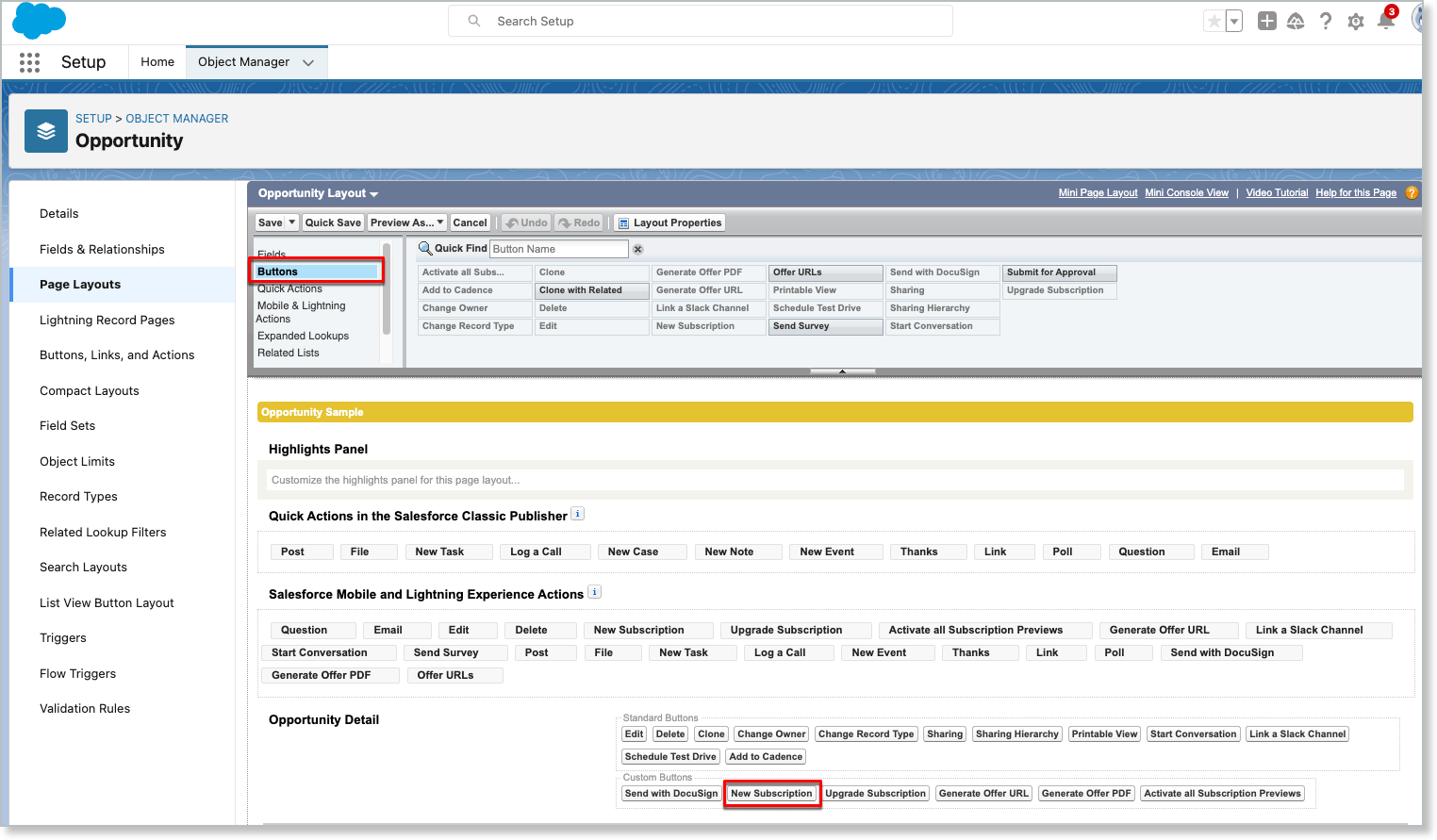This screenshot has height=840, width=1437.
Task: Select the Submit for Approval palette button
Action: tap(1059, 272)
